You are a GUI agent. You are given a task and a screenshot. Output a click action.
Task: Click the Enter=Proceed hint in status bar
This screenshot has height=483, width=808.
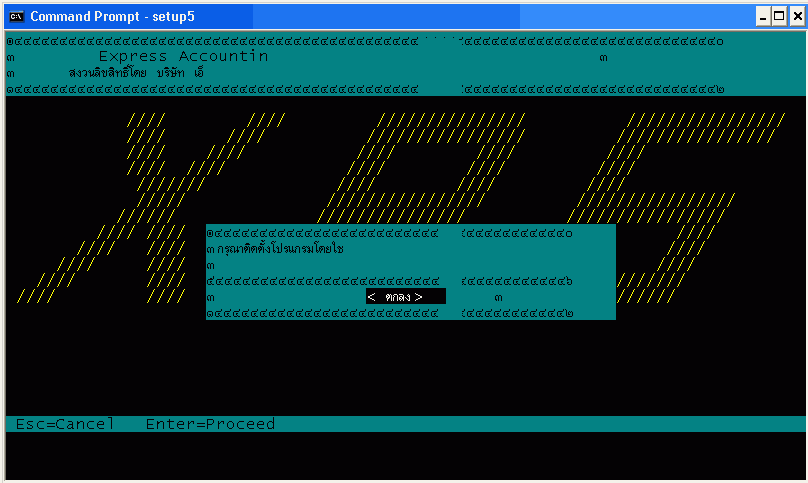(x=210, y=424)
